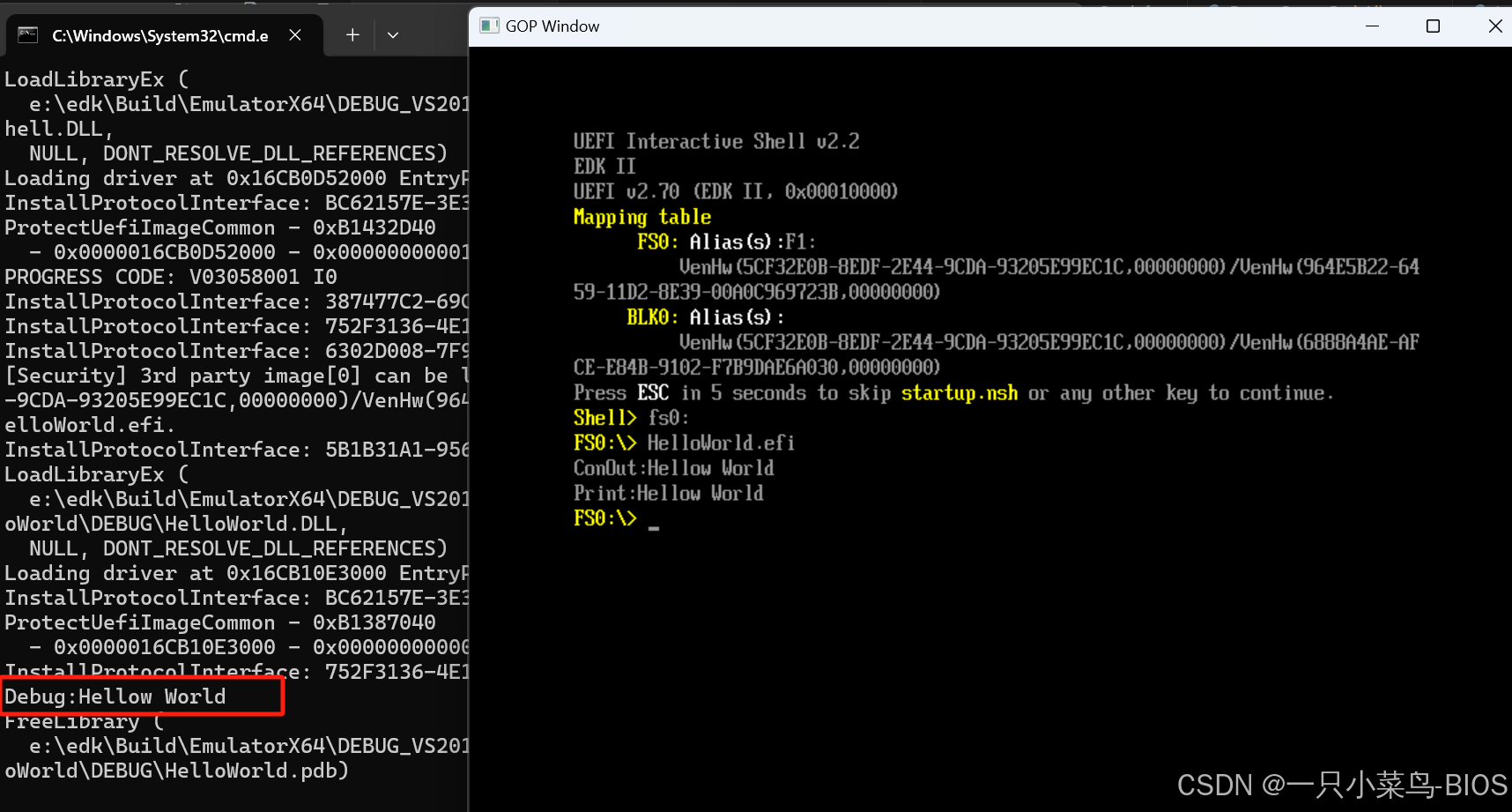Click 'FS0:\> HelloWorld.efi' command line

(684, 443)
